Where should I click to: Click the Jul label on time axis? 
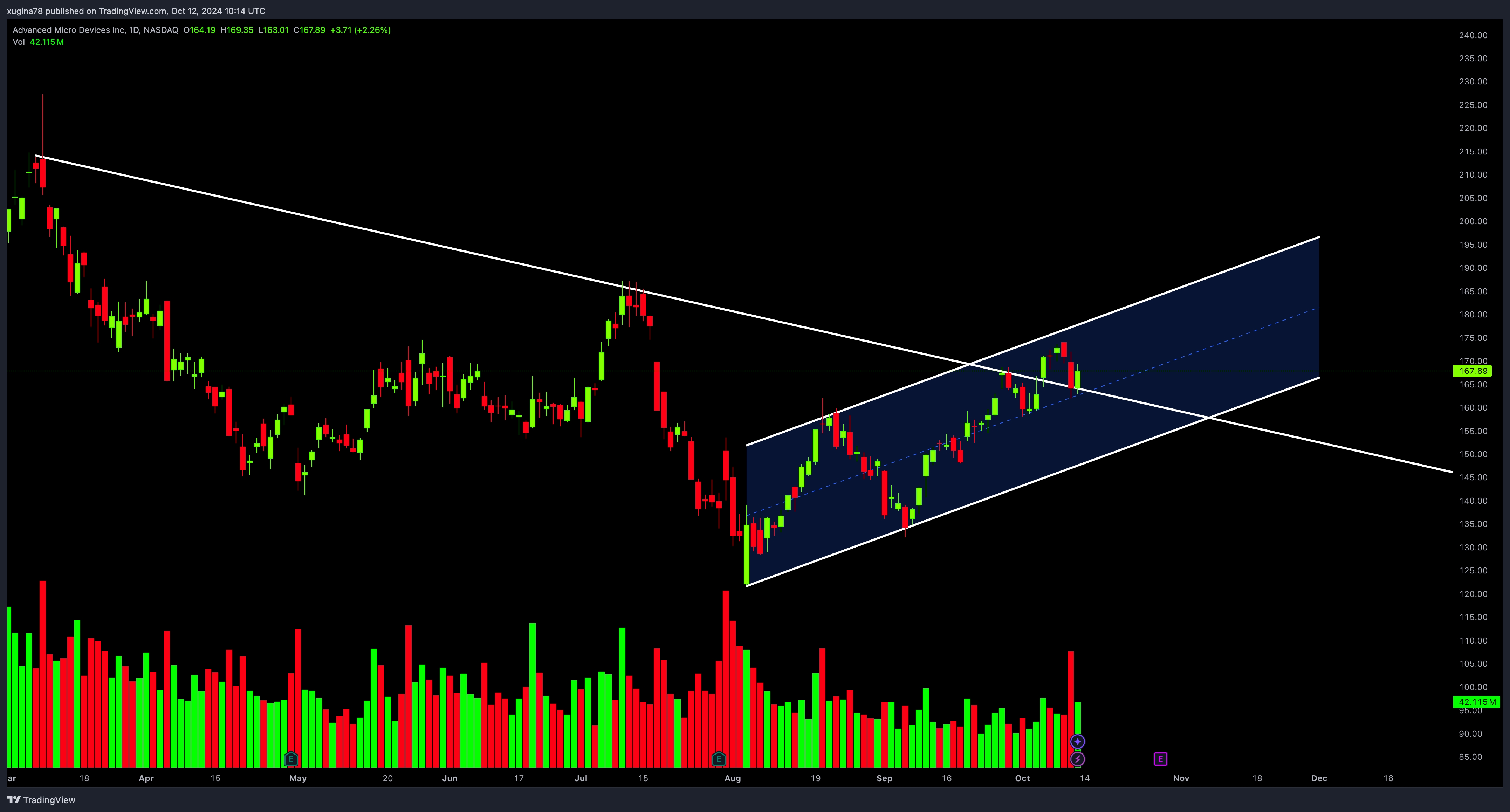(x=581, y=779)
